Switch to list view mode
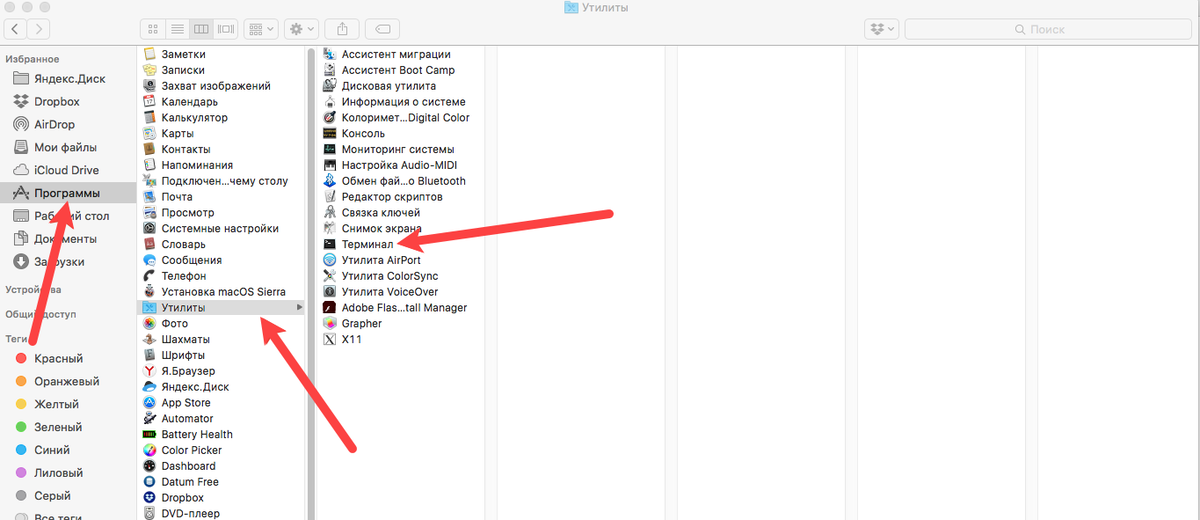 pyautogui.click(x=177, y=30)
